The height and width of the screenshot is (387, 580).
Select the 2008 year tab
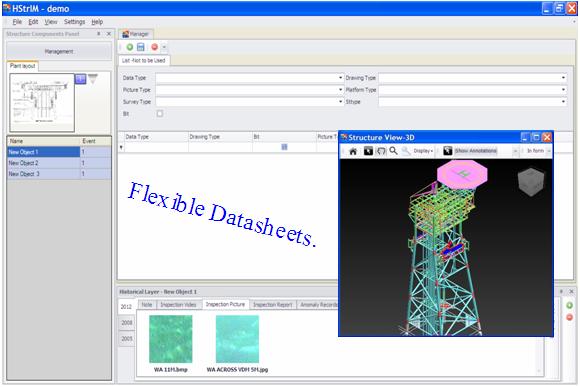click(127, 323)
